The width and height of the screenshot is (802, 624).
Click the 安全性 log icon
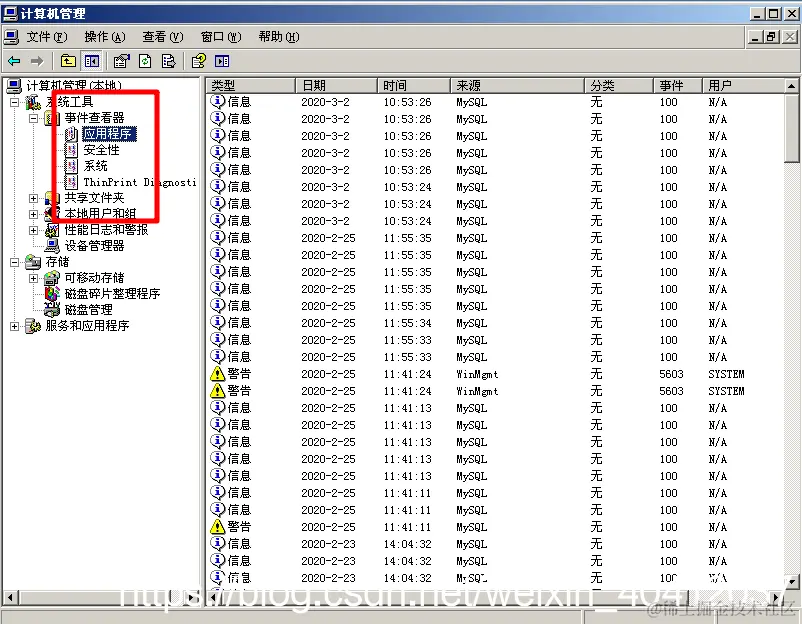pyautogui.click(x=71, y=150)
